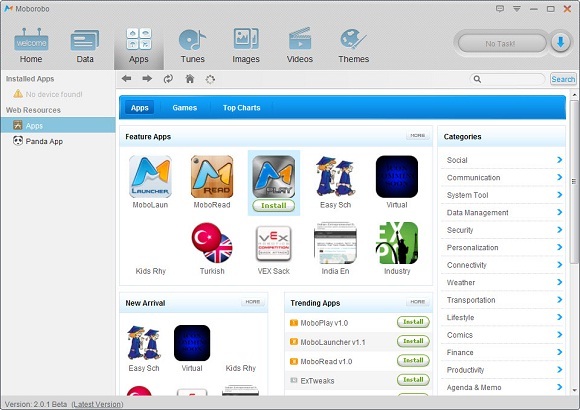
Task: Expand the Transportation category
Action: 503,300
